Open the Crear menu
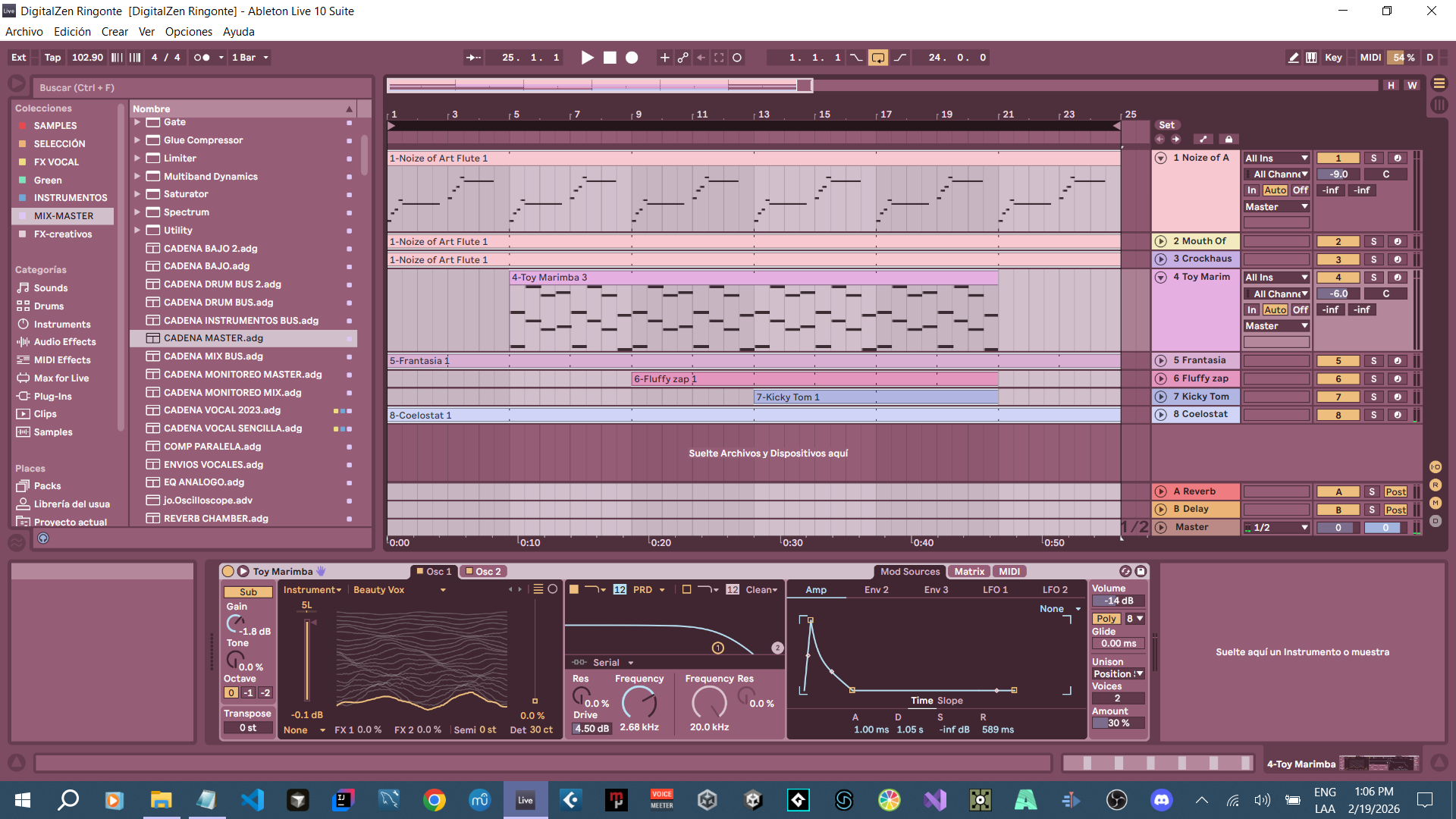 (x=115, y=32)
